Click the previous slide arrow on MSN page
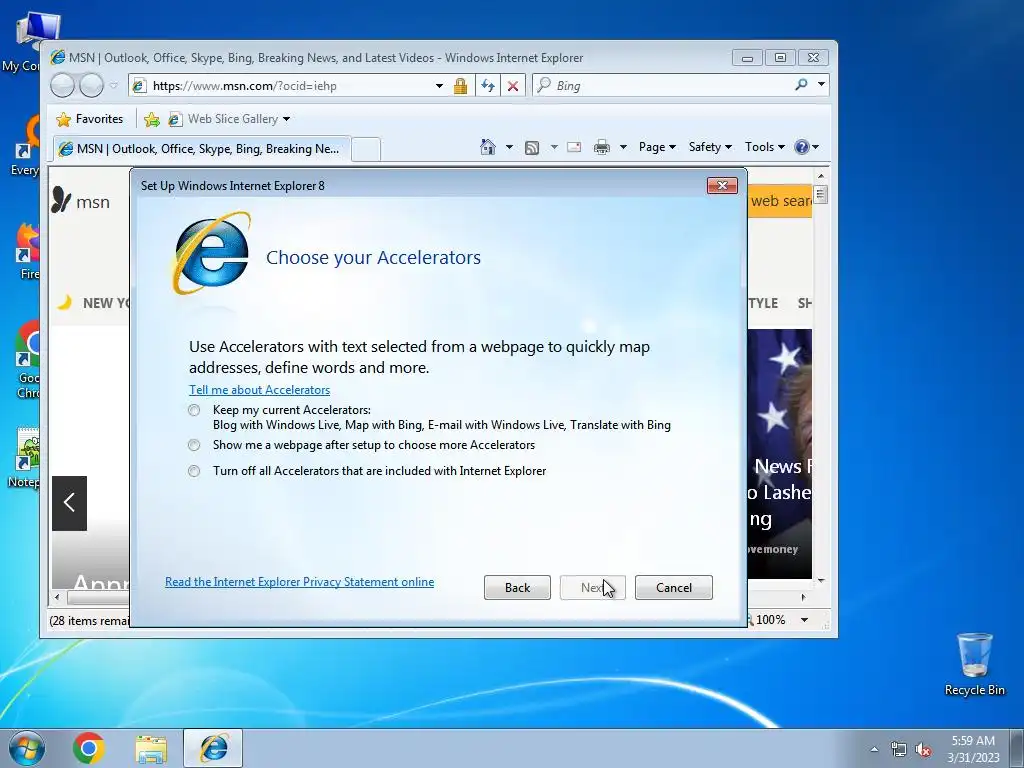The width and height of the screenshot is (1024, 768). coord(69,503)
